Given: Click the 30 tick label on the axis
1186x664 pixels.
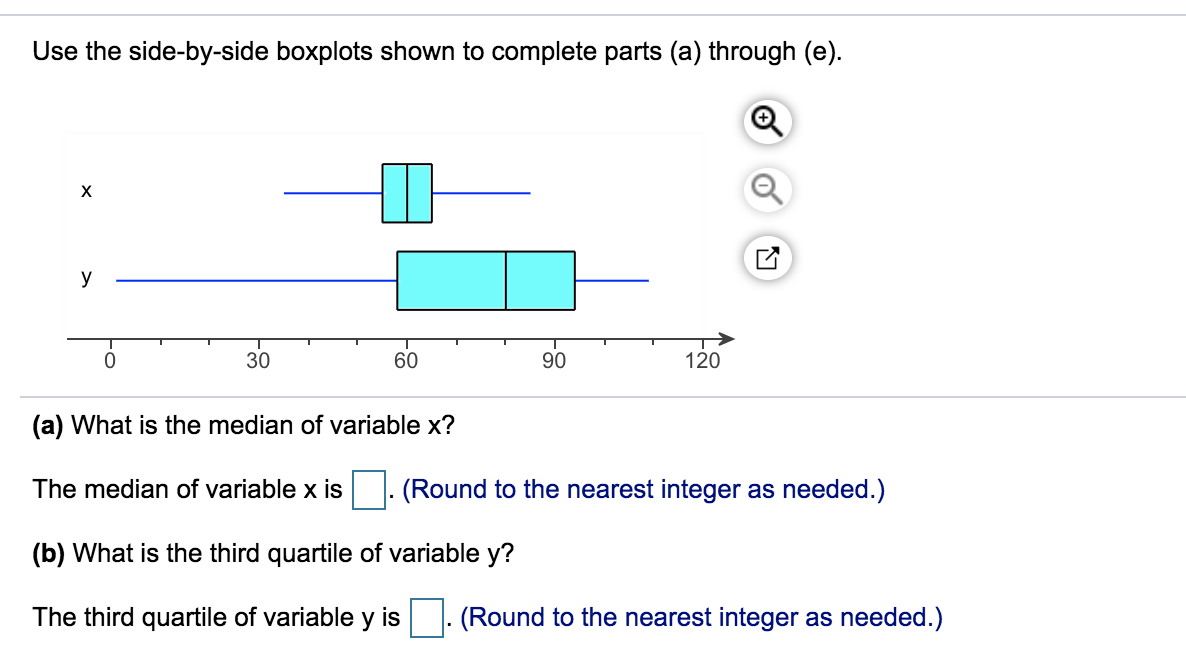Looking at the screenshot, I should tap(258, 361).
